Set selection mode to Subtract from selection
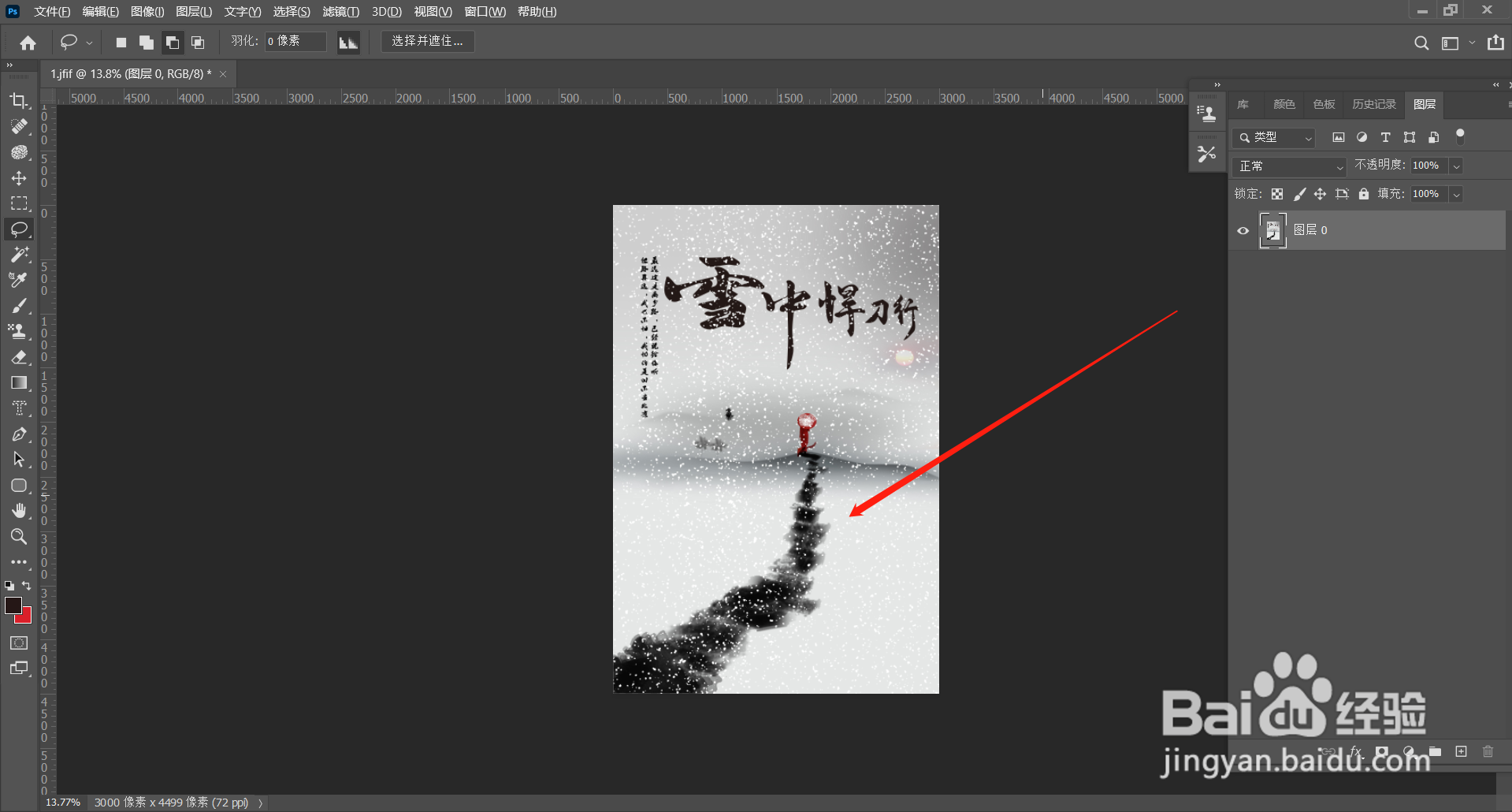Viewport: 1512px width, 812px height. 172,43
